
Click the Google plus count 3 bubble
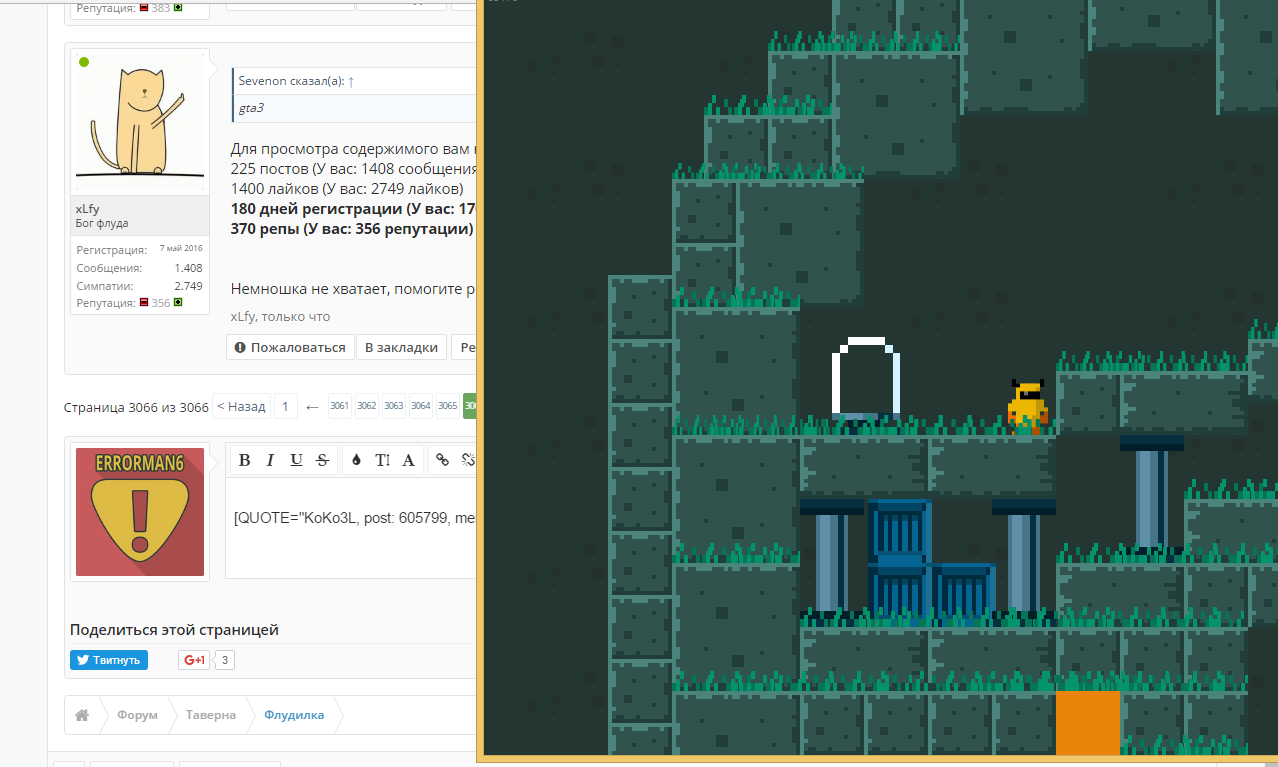pos(225,660)
